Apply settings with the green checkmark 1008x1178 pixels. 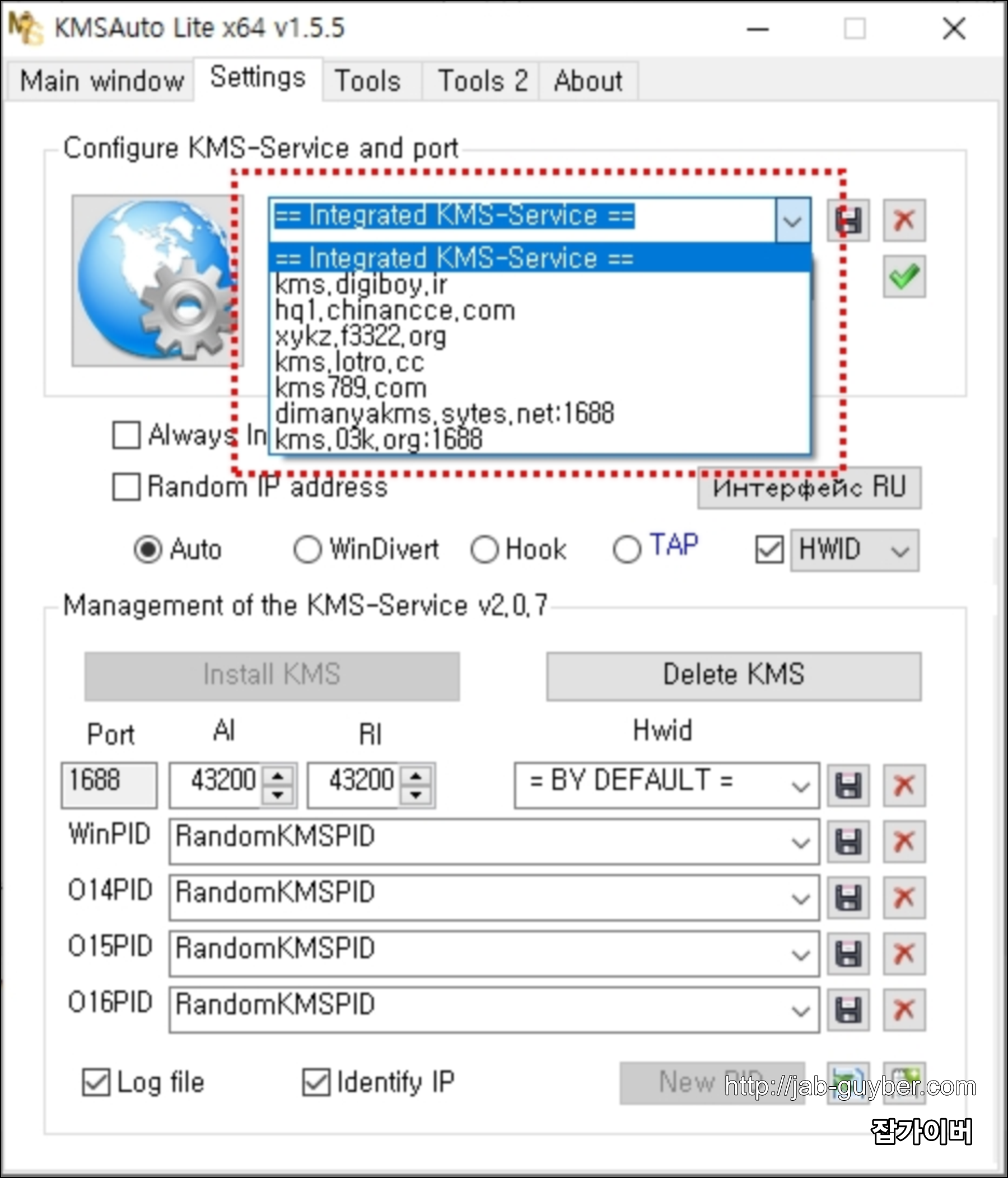pos(904,277)
